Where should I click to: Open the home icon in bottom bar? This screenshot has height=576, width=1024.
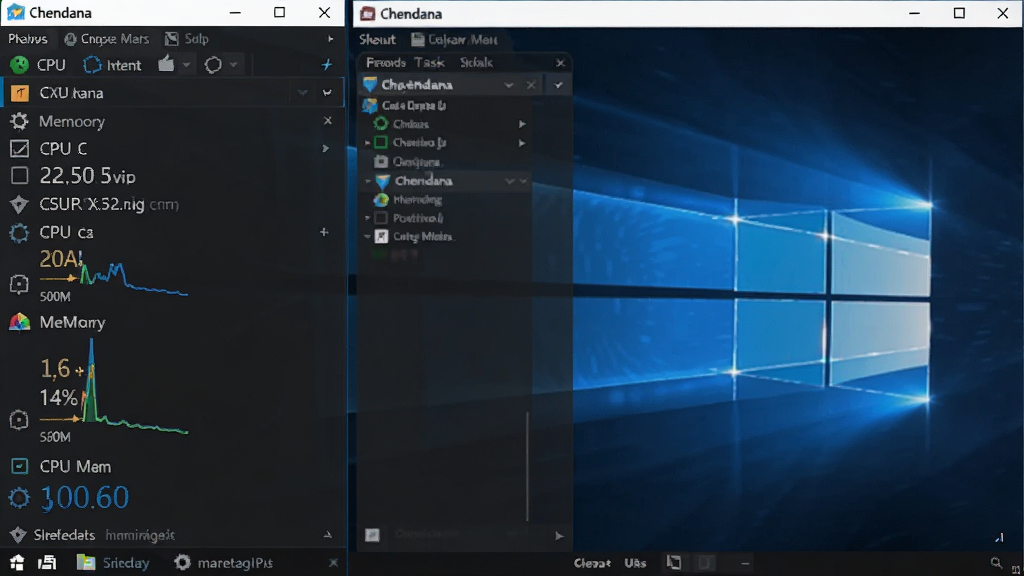coord(17,562)
